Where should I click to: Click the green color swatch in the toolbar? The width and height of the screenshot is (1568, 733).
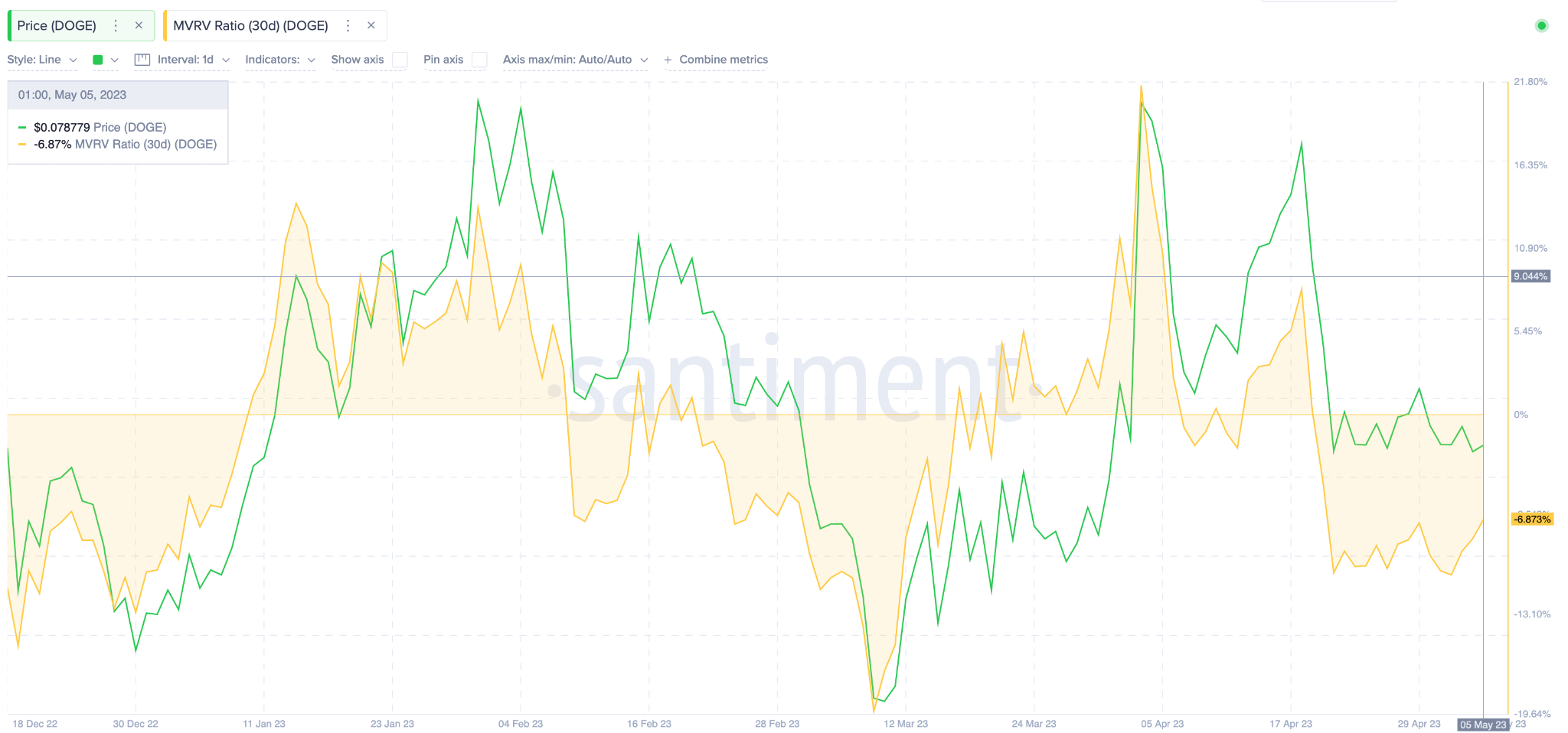tap(96, 59)
